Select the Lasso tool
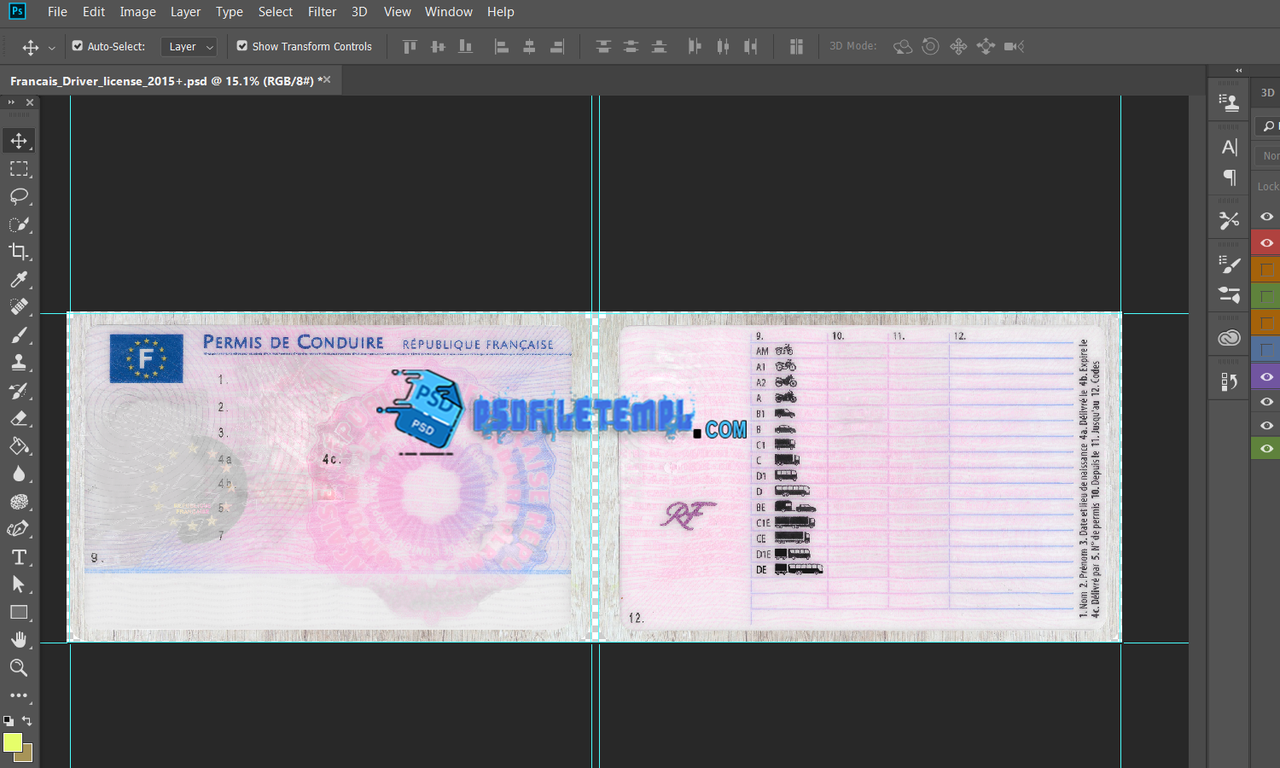The image size is (1280, 768). (x=19, y=196)
